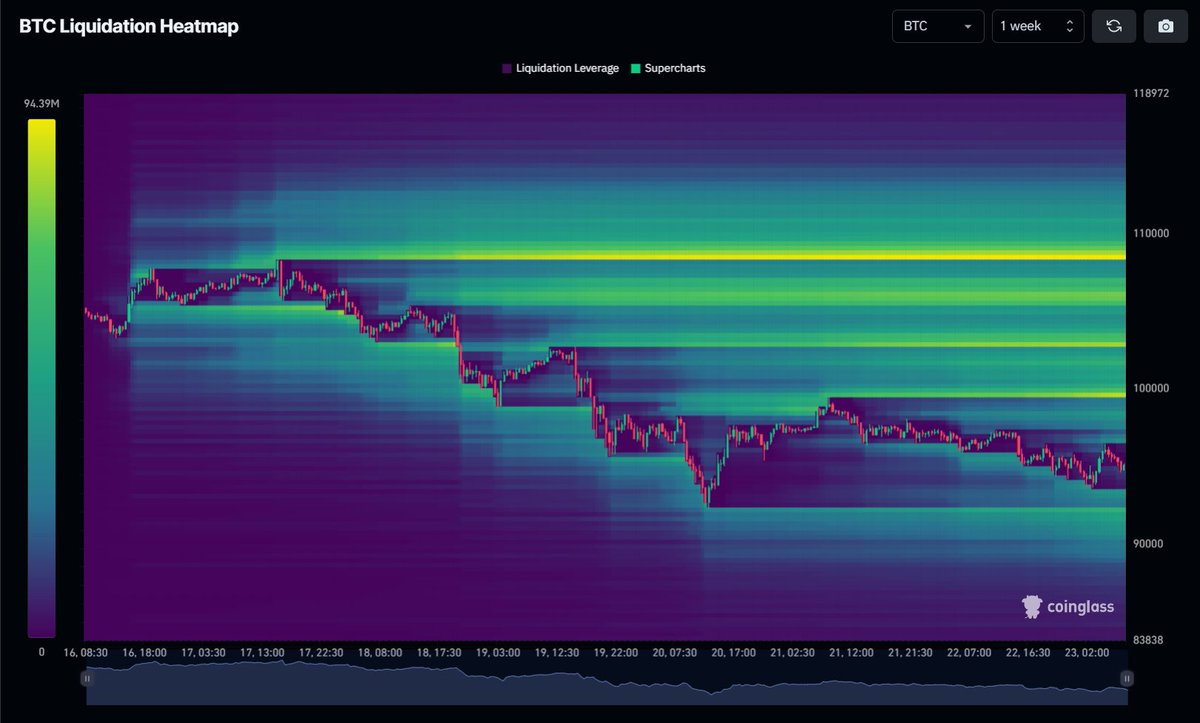Click the purple Liquidation Leverage legend swatch

coord(506,68)
